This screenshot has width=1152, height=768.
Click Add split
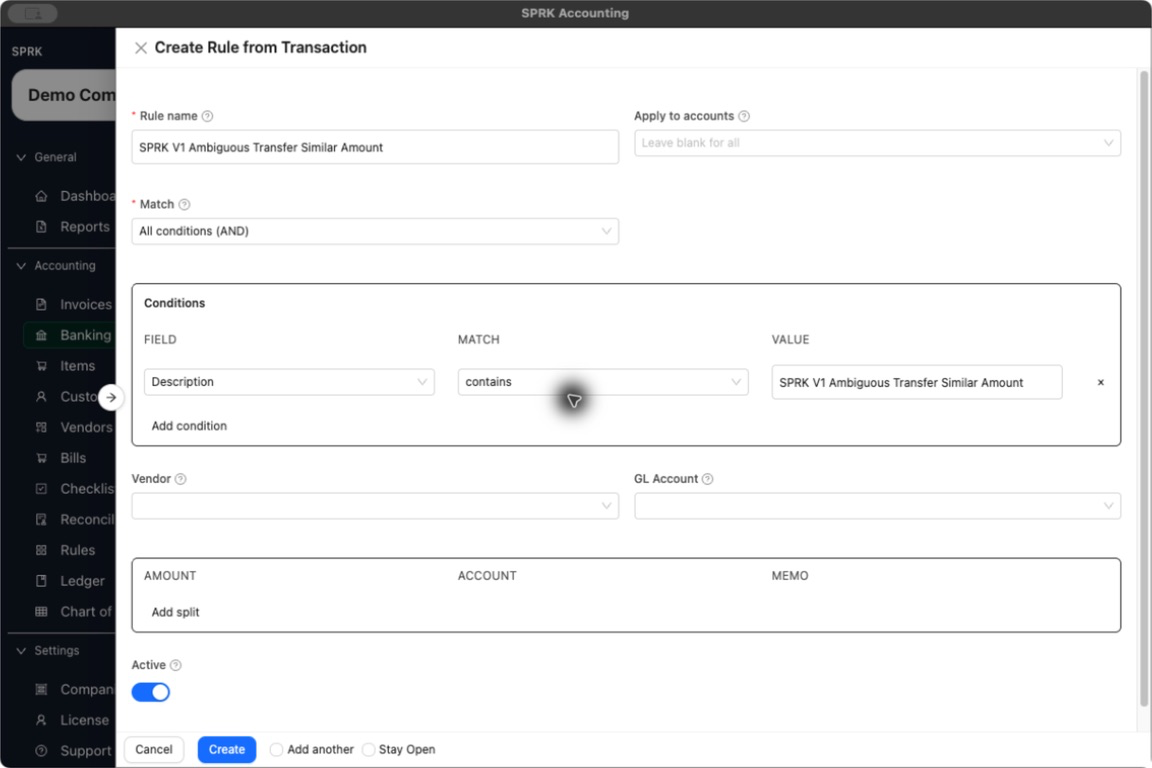(176, 612)
